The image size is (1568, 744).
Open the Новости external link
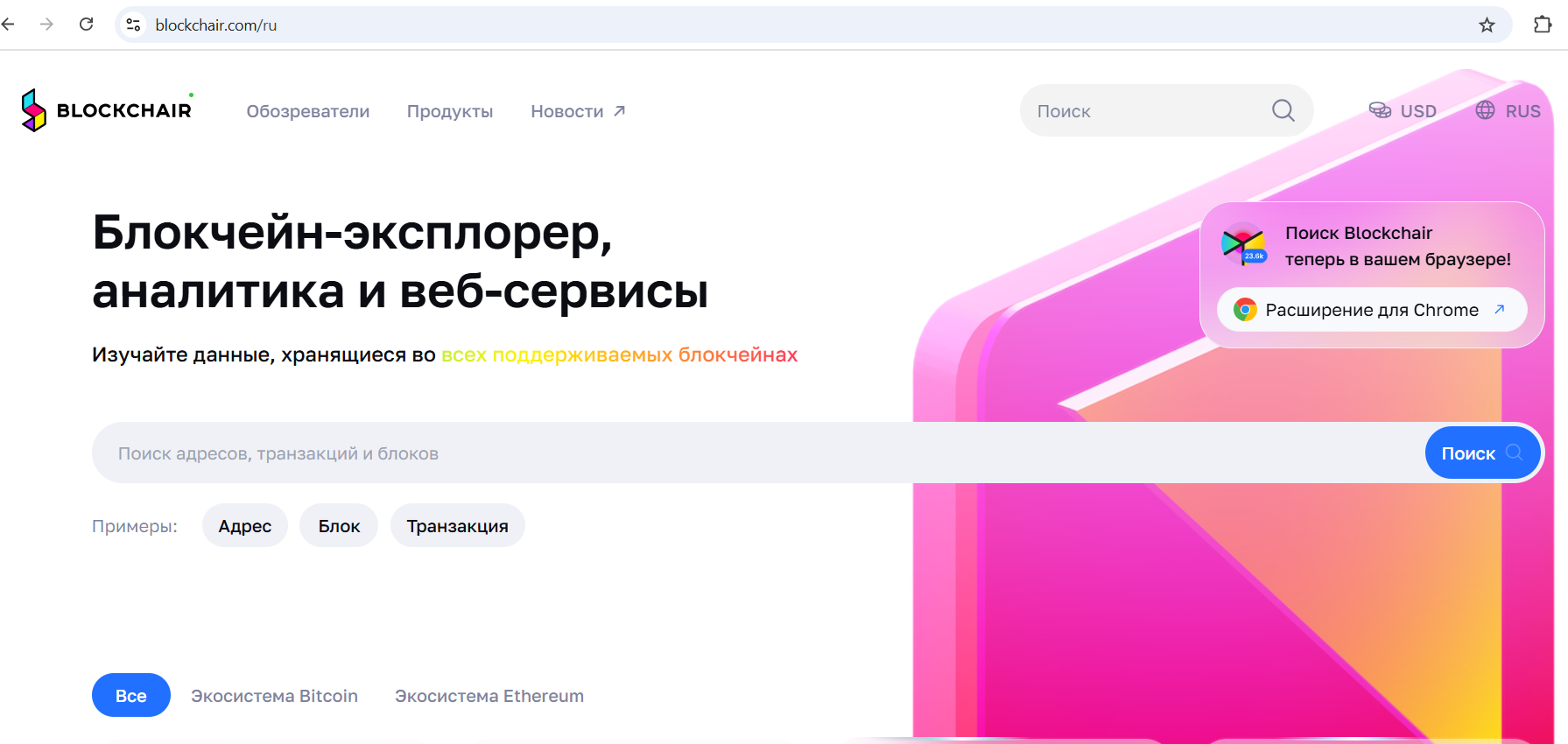(x=578, y=111)
